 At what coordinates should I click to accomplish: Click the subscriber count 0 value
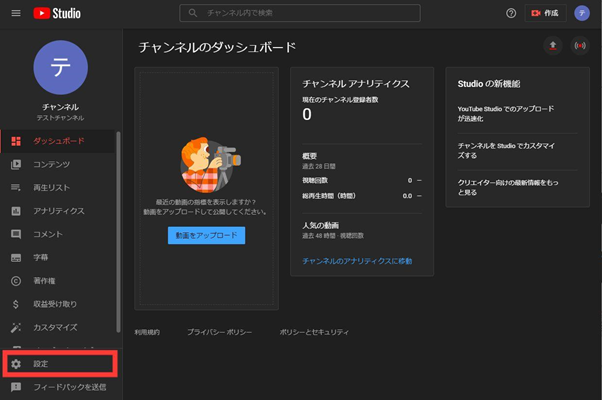(307, 114)
